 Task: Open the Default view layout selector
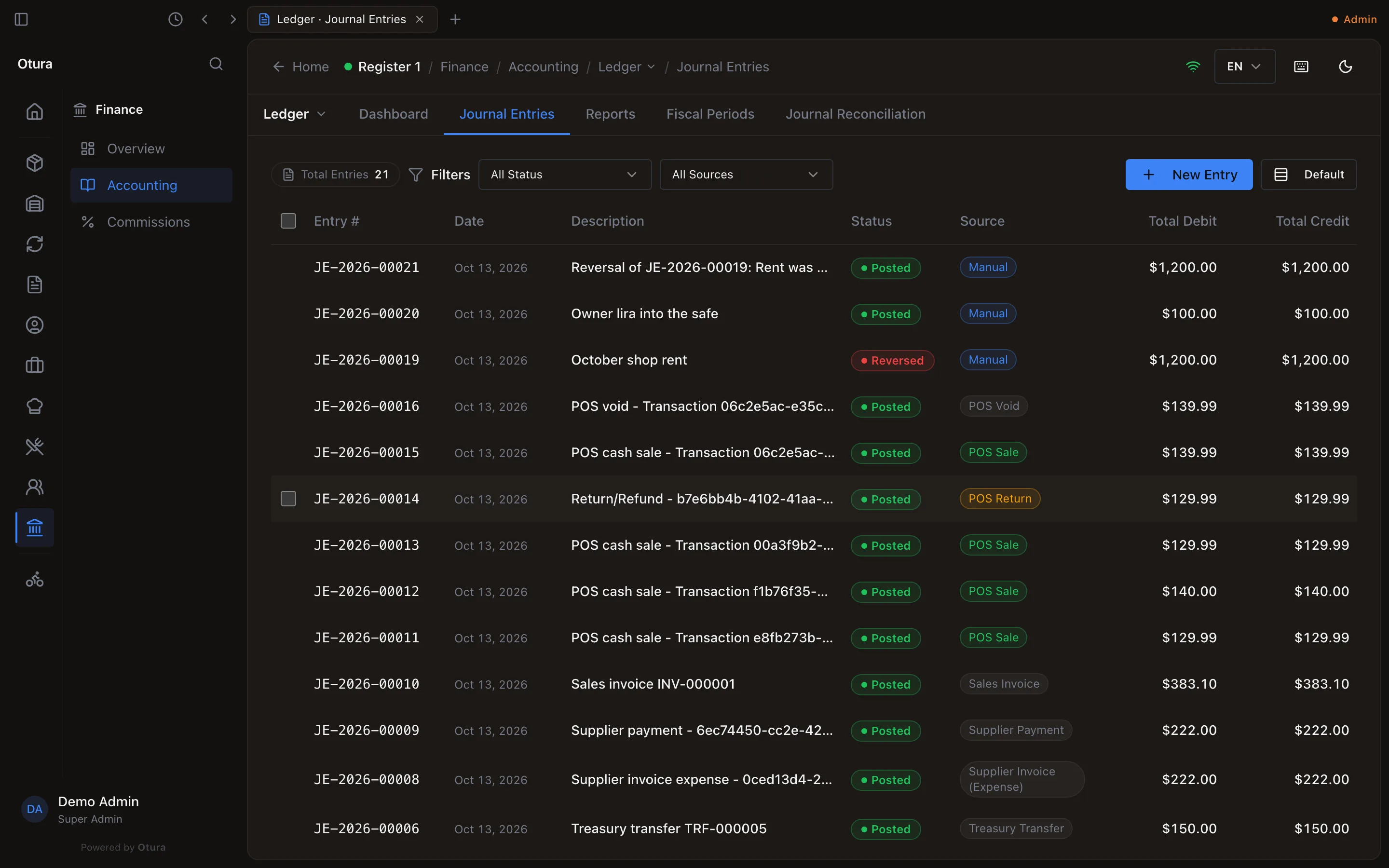(1308, 175)
